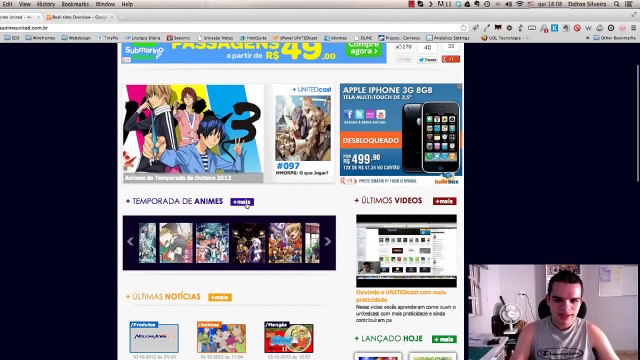
Task: Click +mais next to Lançado Hoje
Action: click(x=444, y=339)
